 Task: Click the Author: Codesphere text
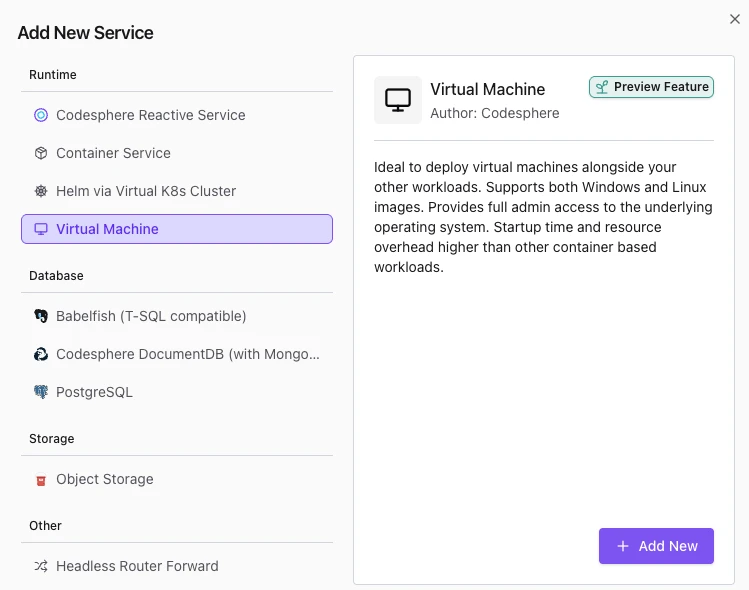(495, 113)
